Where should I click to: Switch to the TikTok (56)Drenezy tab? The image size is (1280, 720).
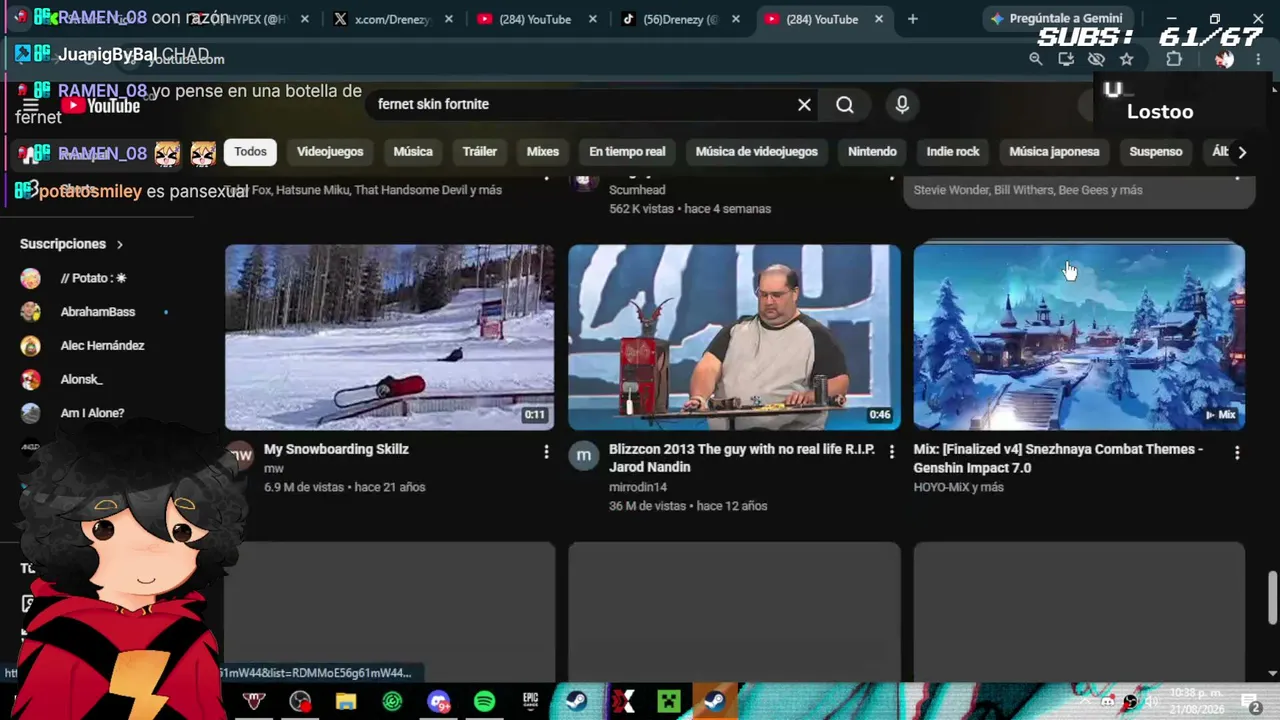point(680,19)
